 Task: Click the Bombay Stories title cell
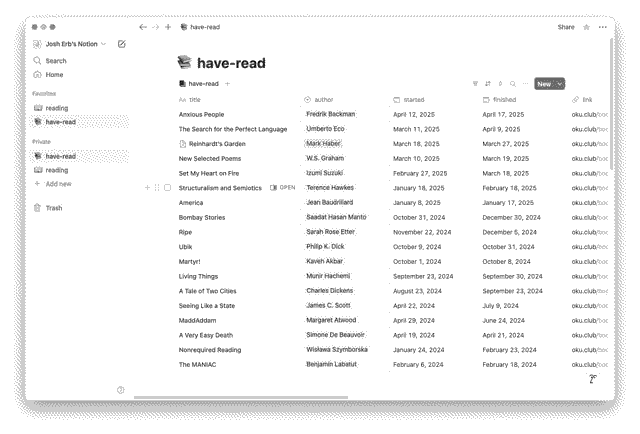202,218
